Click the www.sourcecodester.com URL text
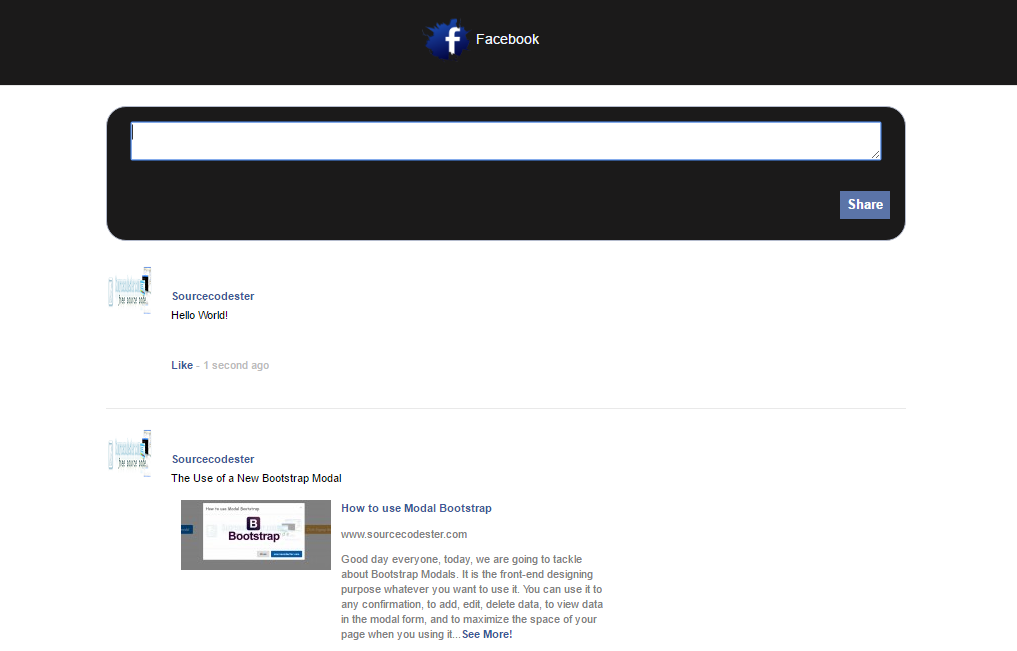This screenshot has height=651, width=1017. tap(404, 534)
